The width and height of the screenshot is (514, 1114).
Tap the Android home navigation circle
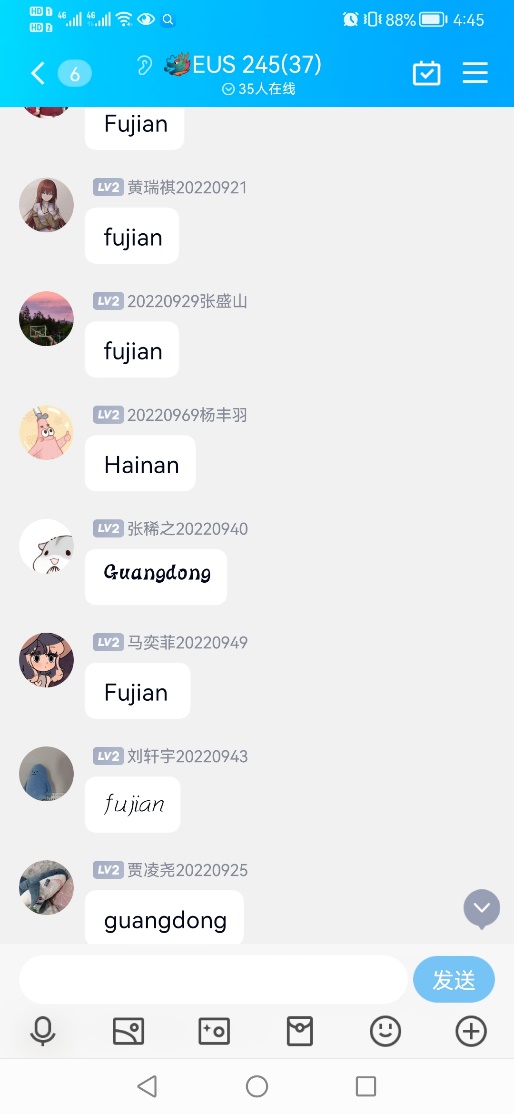257,1086
